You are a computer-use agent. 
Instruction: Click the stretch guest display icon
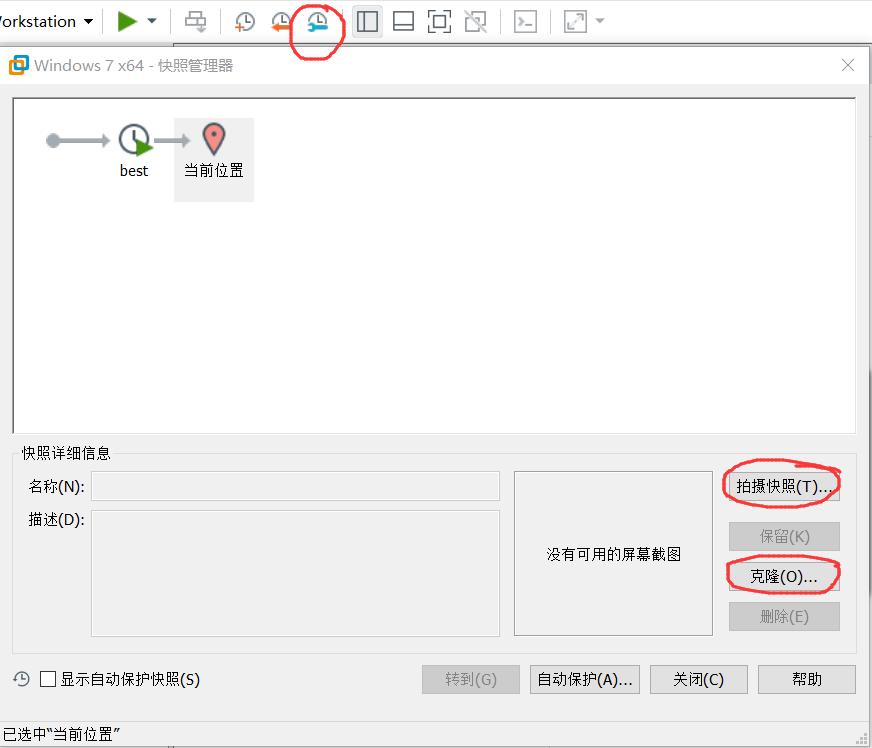point(575,22)
